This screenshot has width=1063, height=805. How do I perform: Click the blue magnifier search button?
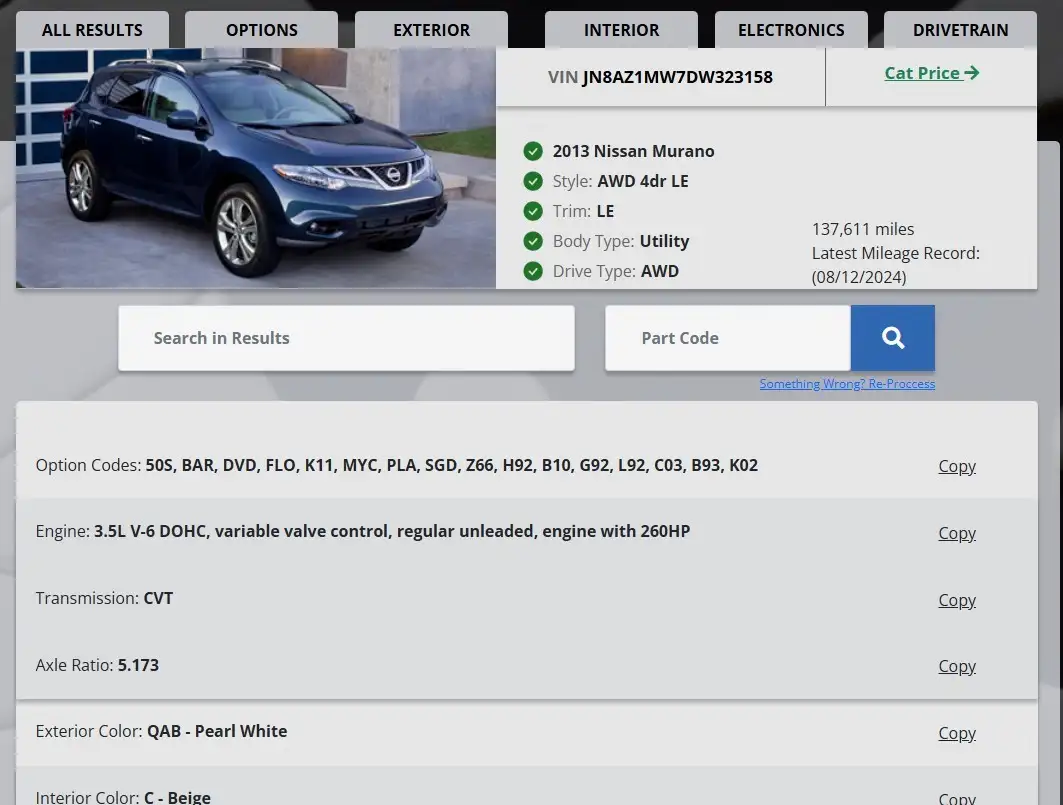(x=893, y=338)
